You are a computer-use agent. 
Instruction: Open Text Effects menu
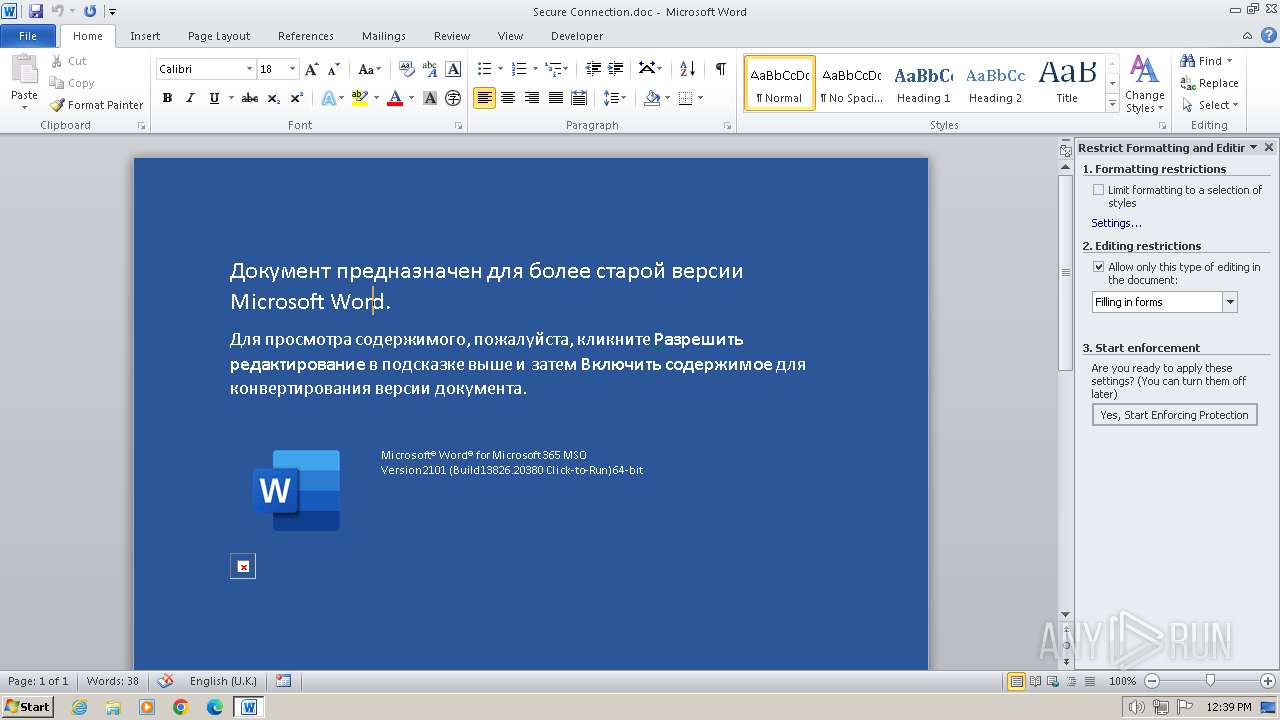click(x=331, y=98)
